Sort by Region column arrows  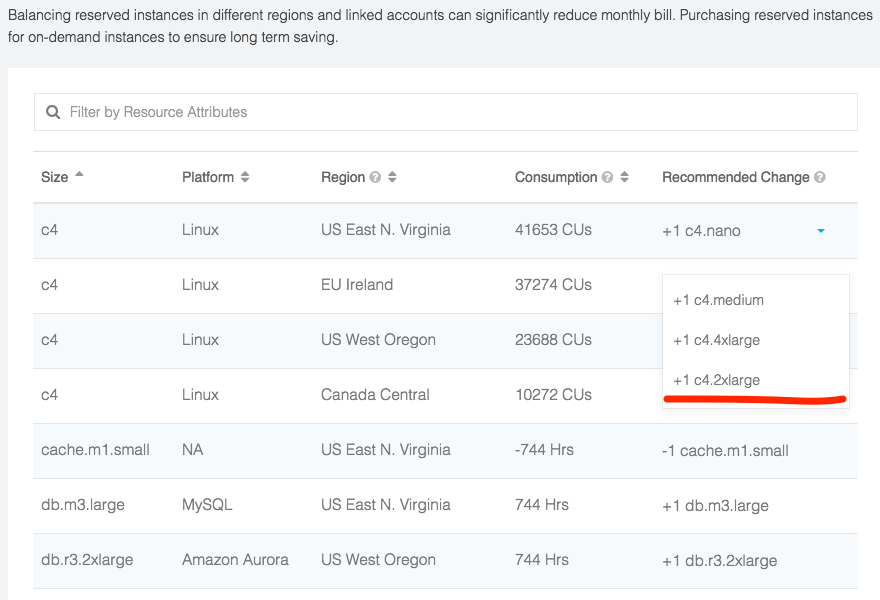(x=392, y=177)
